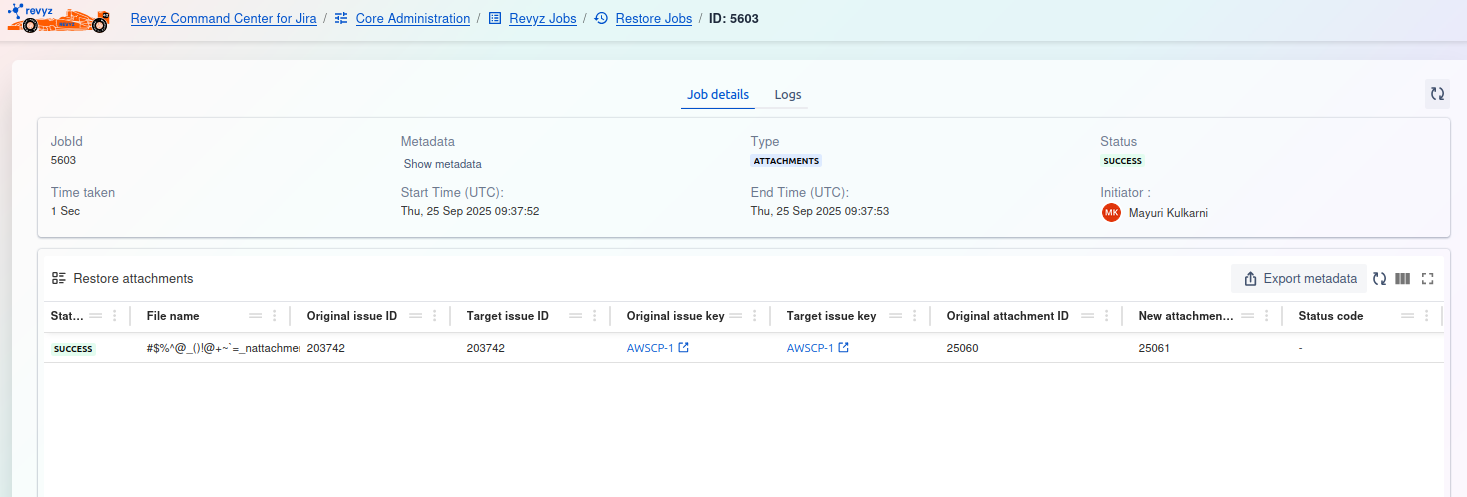This screenshot has height=497, width=1467.
Task: Open the table column chooser icon
Action: click(1403, 279)
